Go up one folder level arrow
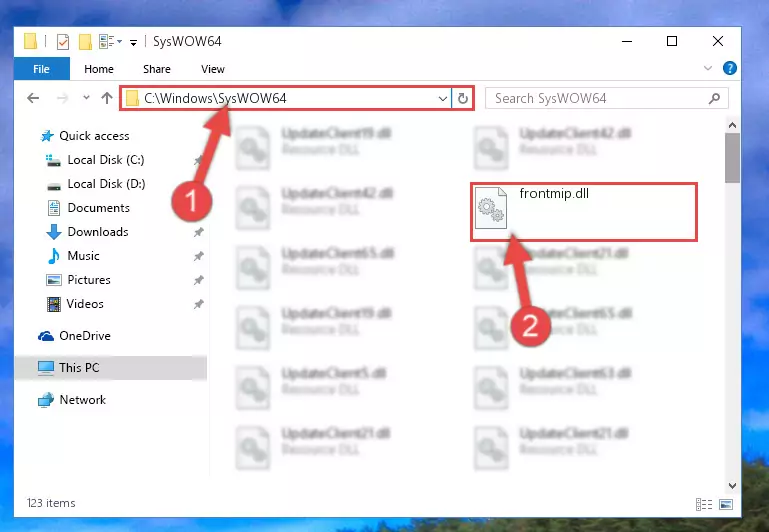 coord(106,98)
